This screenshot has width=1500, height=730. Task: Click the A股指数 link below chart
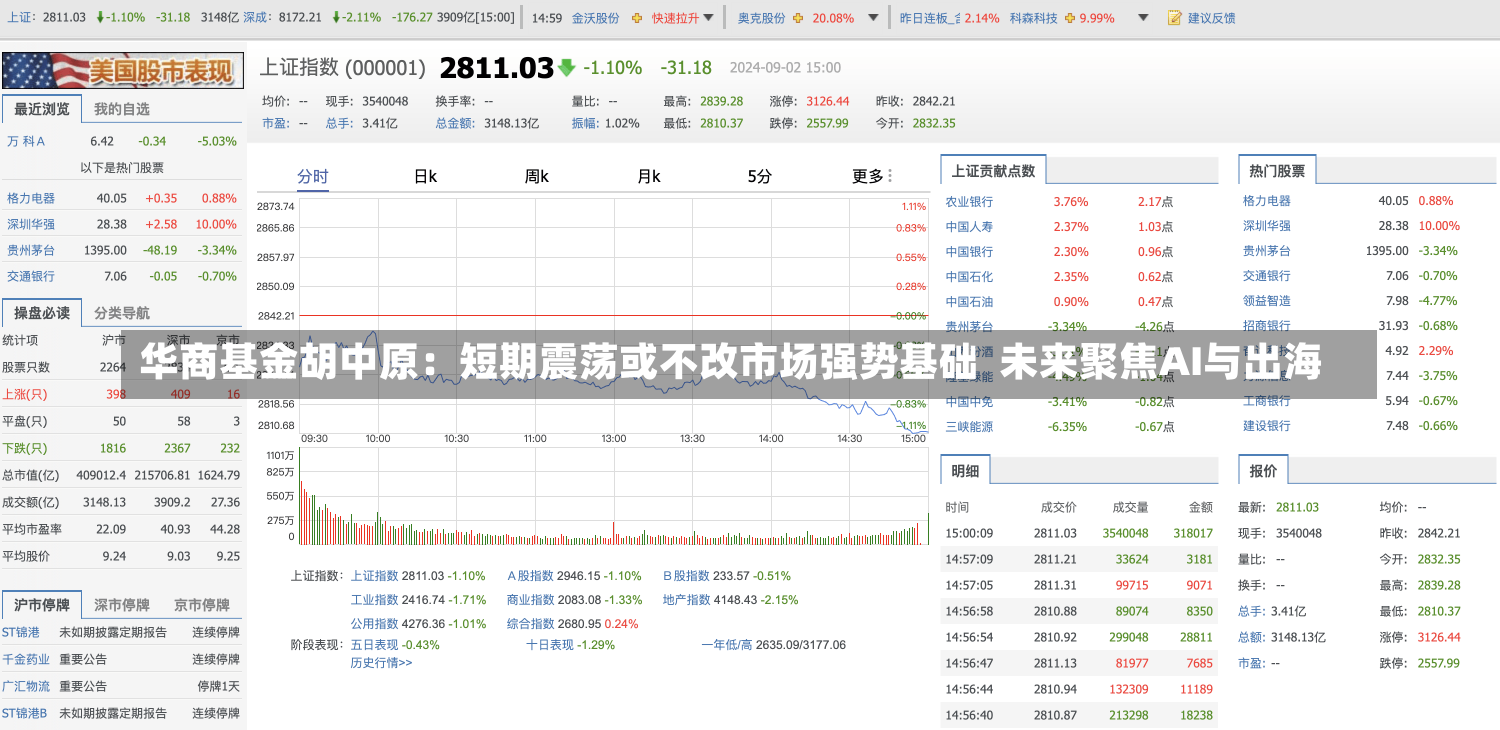click(530, 575)
